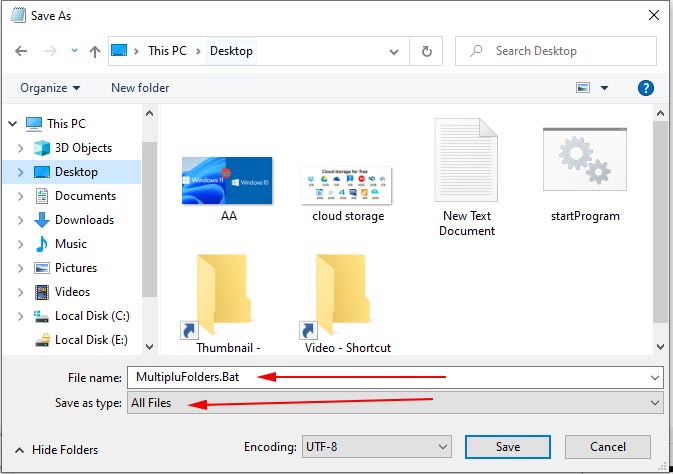The height and width of the screenshot is (474, 673).
Task: Click file list scroll down arrow
Action: [660, 346]
